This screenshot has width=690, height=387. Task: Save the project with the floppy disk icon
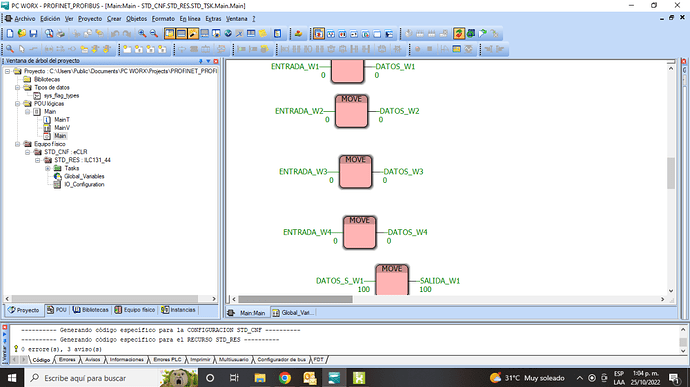(33, 33)
